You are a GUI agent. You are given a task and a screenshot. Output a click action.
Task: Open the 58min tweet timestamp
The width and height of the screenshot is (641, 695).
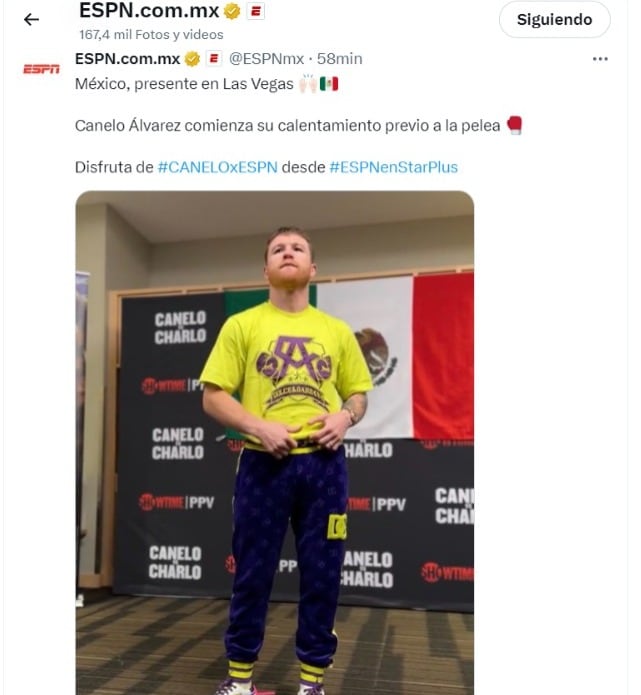point(340,59)
